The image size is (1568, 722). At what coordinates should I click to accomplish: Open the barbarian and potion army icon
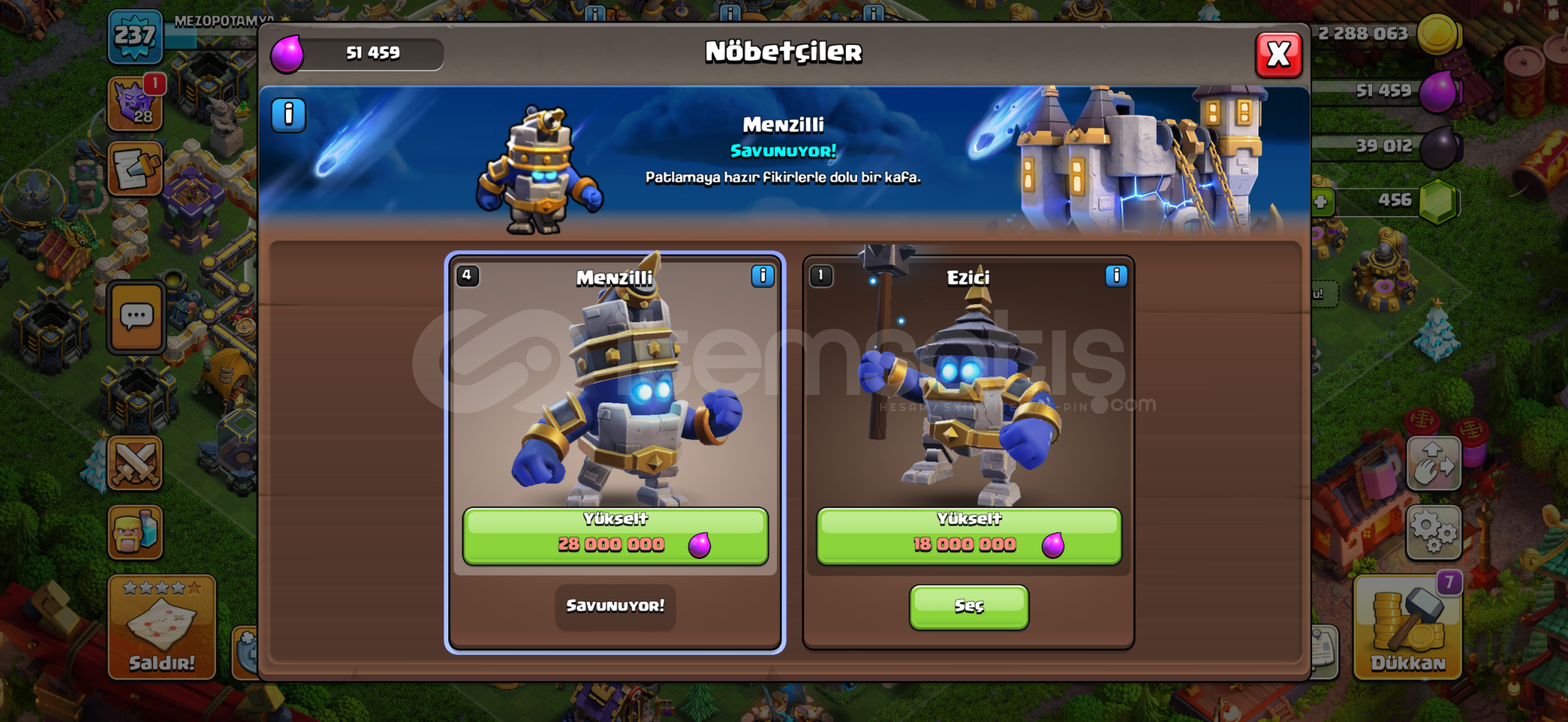coord(136,532)
